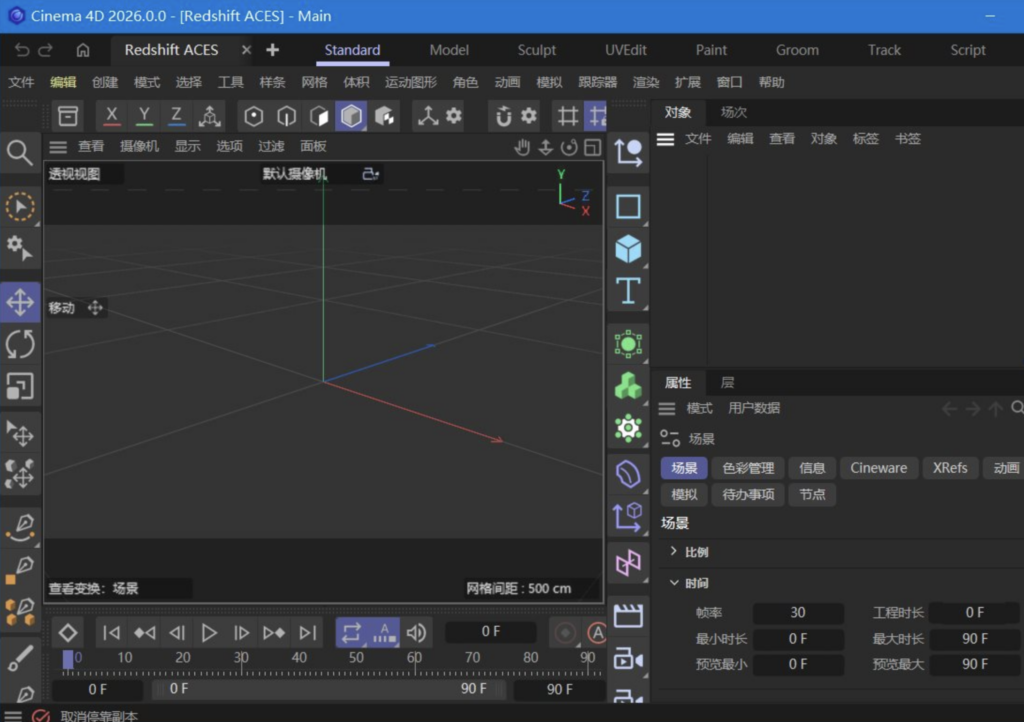Switch to Polygons mode
The image size is (1024, 722).
(319, 116)
